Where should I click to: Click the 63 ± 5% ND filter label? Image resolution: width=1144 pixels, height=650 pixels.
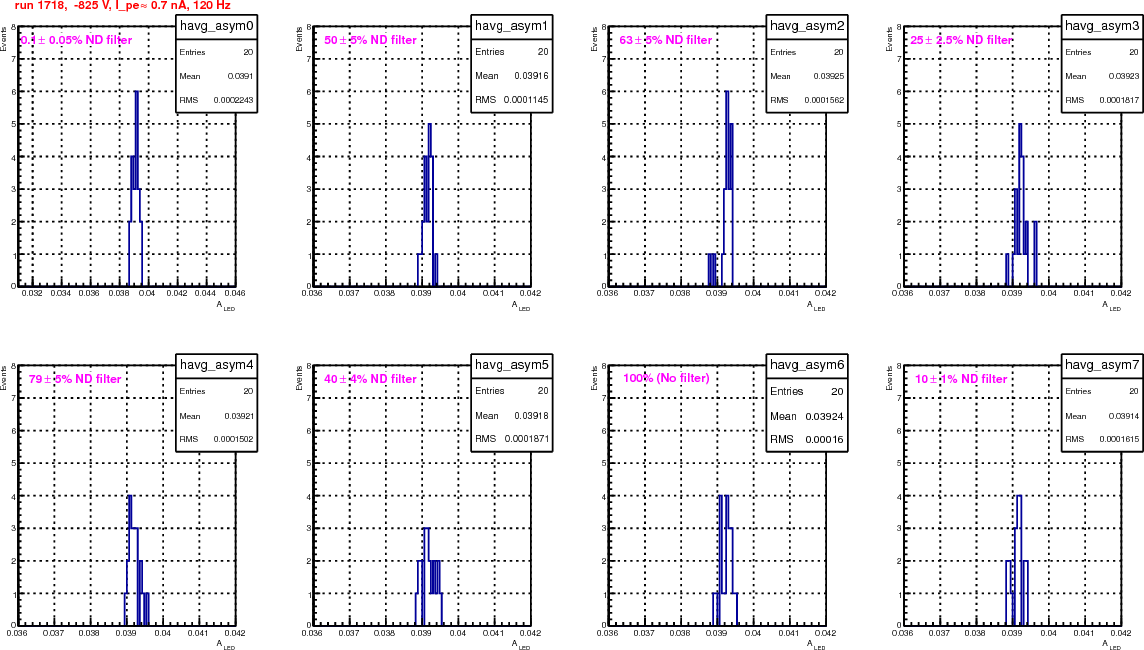(x=665, y=40)
